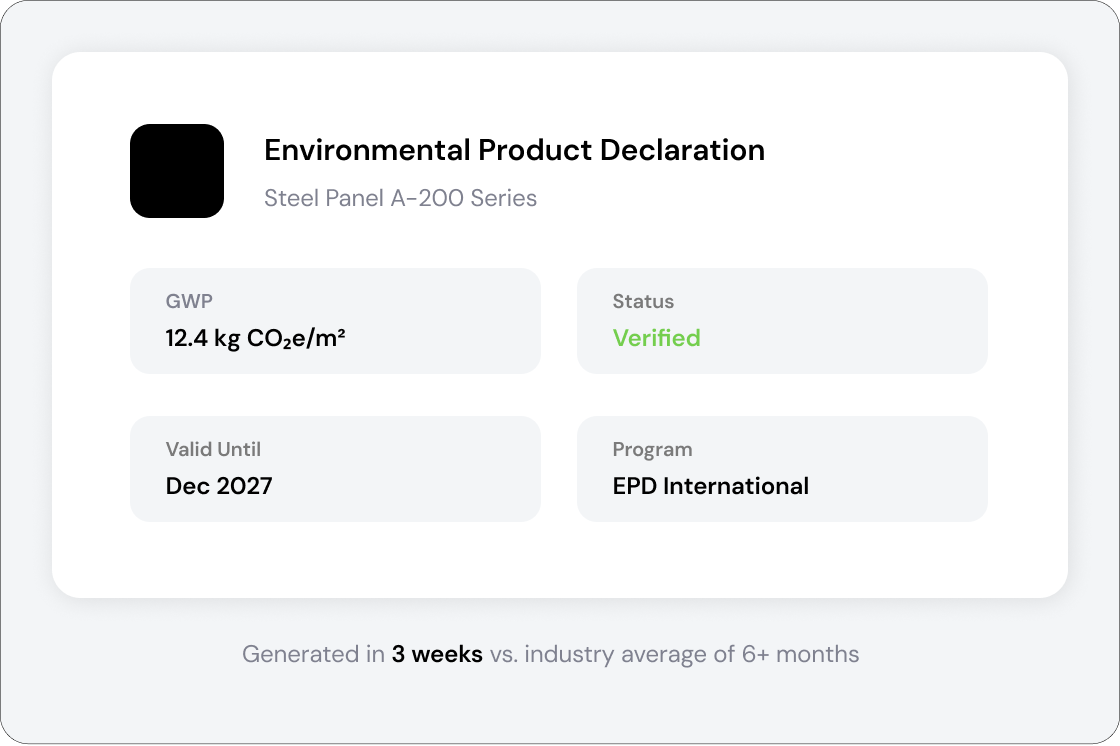This screenshot has width=1120, height=746.
Task: Click the bold 3 weeks text
Action: (x=437, y=655)
